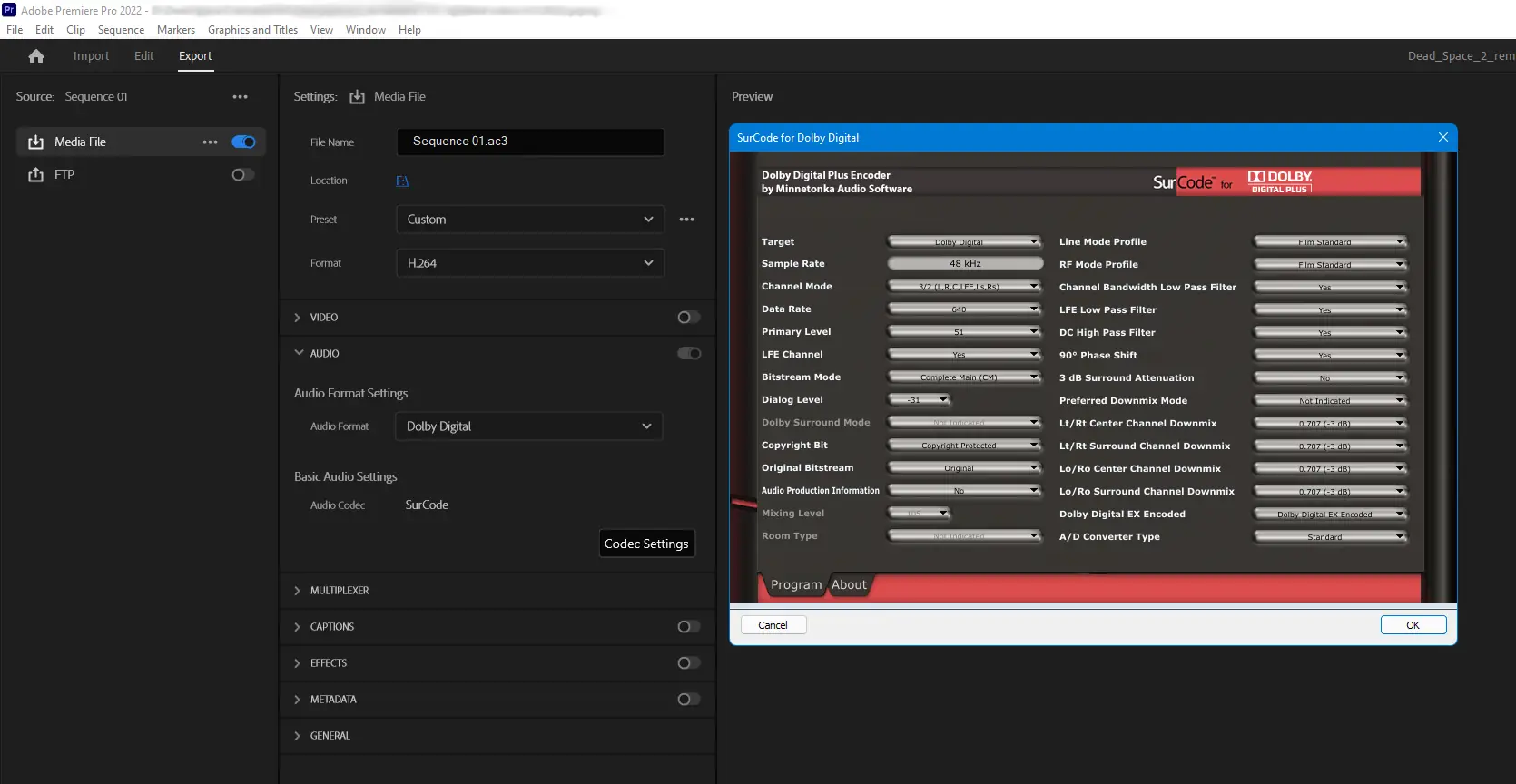Open the Preferred Downmix Mode dropdown

click(1330, 401)
